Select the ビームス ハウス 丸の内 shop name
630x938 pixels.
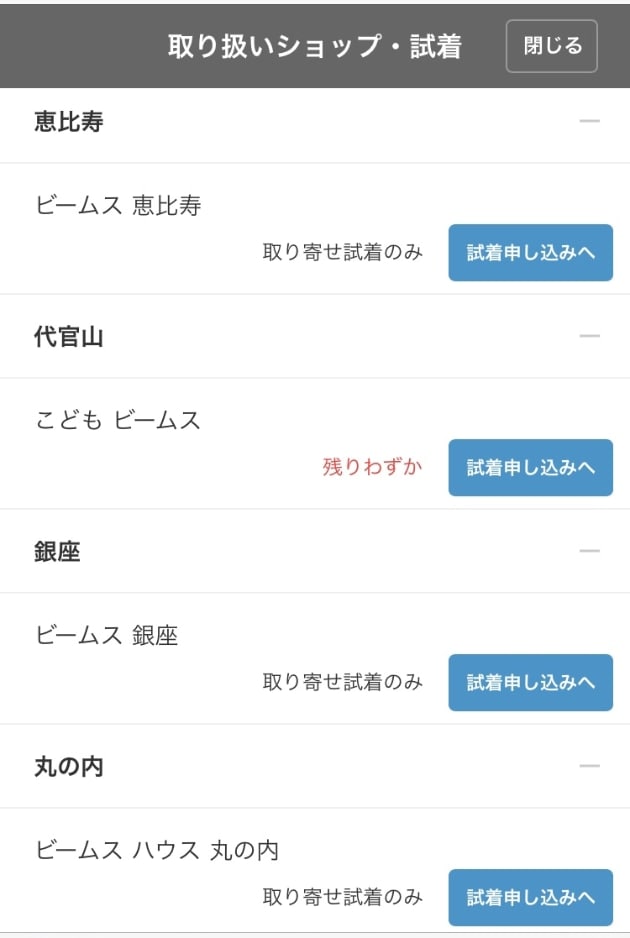[157, 849]
